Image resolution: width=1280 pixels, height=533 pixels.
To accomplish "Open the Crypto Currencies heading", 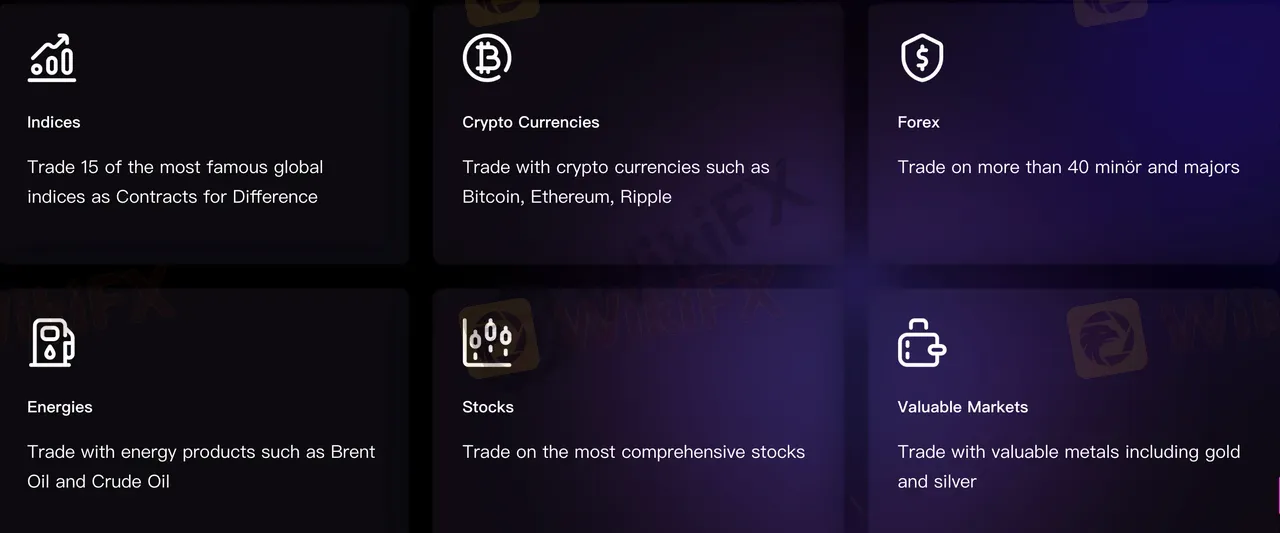I will [531, 122].
